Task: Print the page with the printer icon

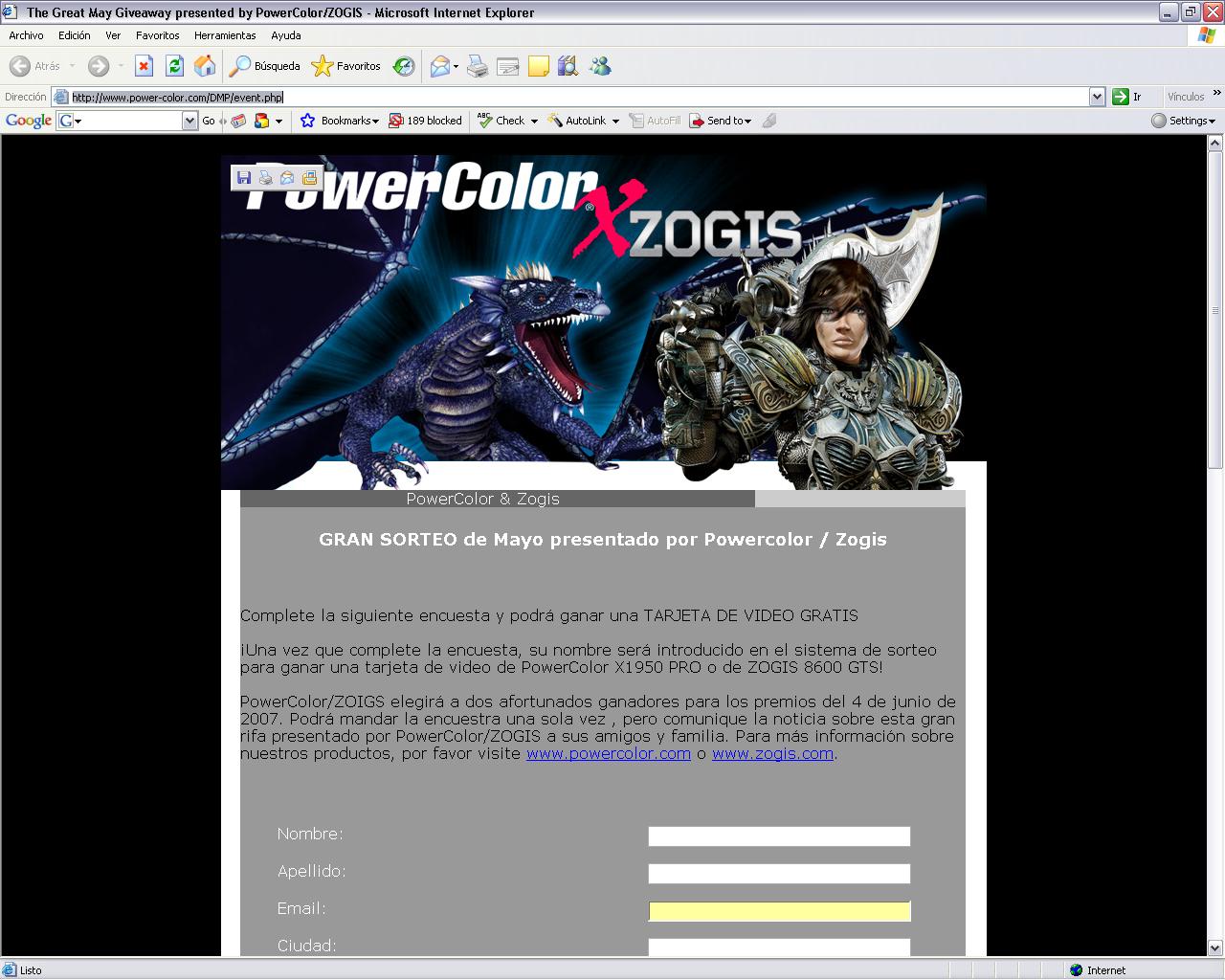Action: pos(478,66)
